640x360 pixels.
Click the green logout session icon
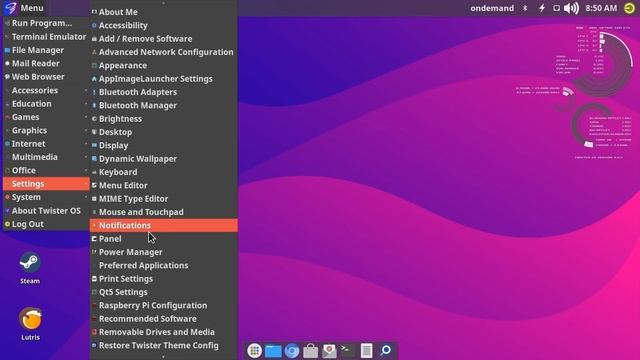coord(629,8)
